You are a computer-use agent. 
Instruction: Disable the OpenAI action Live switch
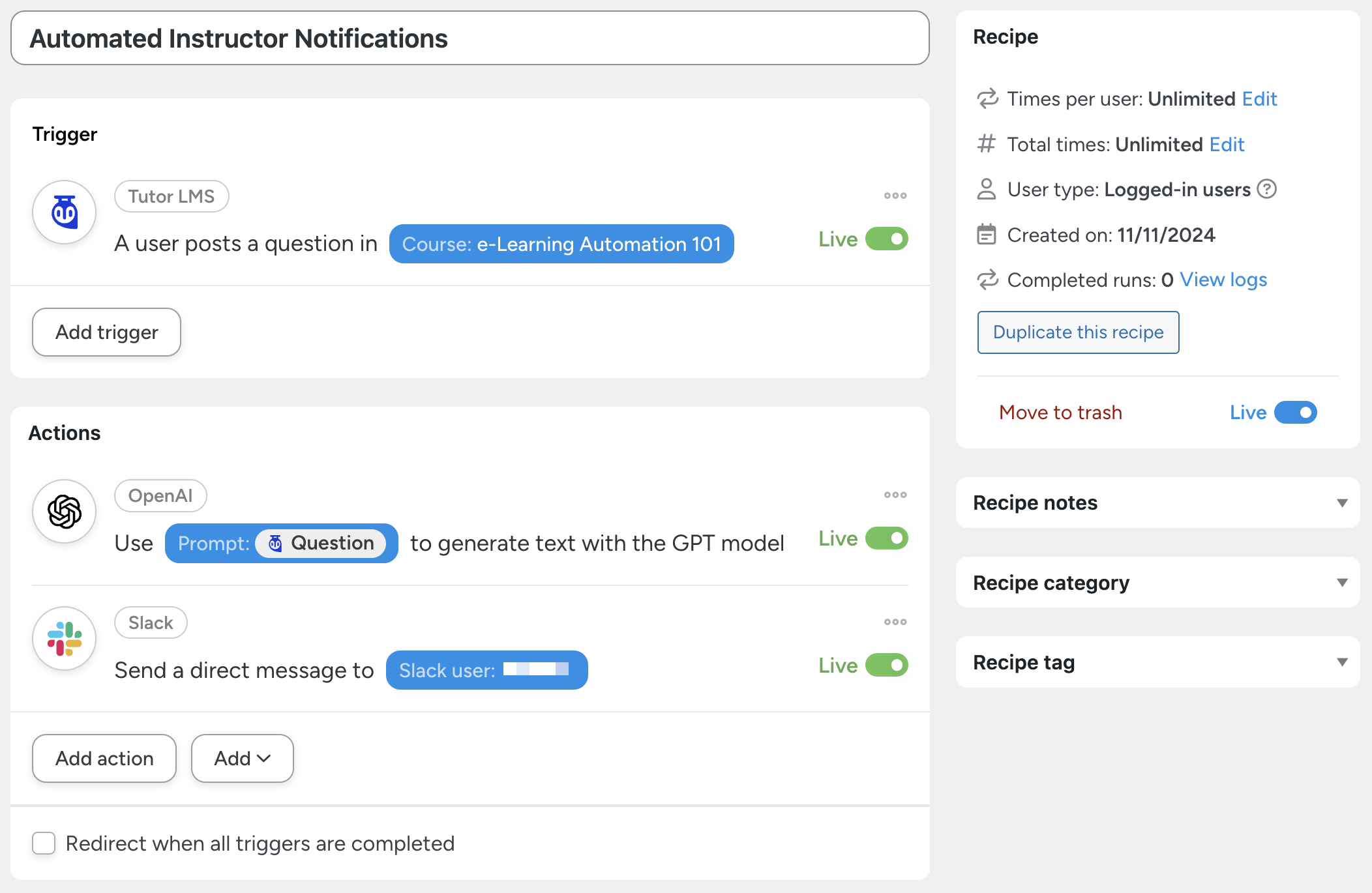[x=886, y=538]
